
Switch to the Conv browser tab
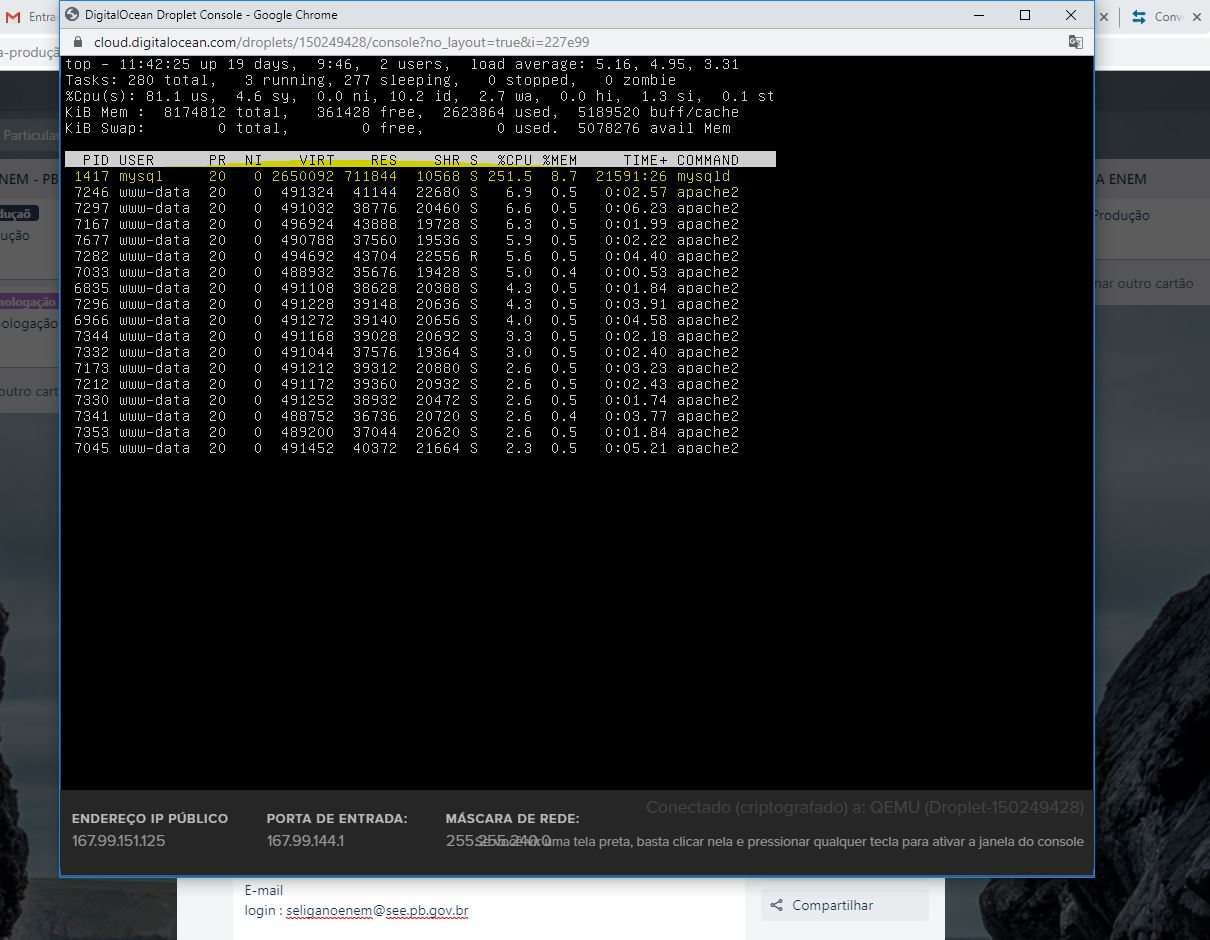pos(1166,17)
